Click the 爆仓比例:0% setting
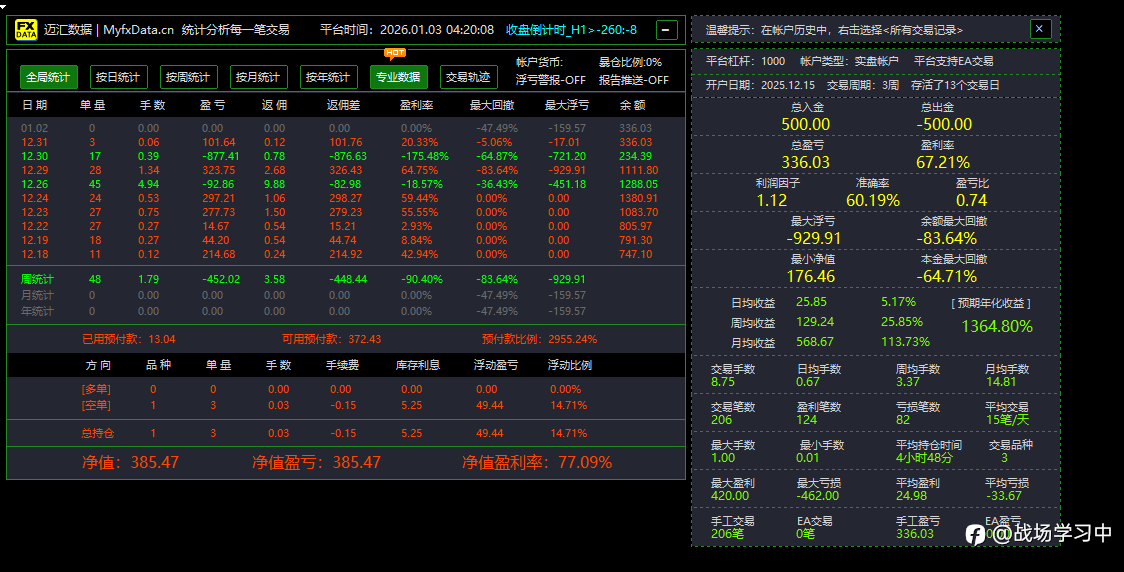The image size is (1124, 572). click(631, 62)
